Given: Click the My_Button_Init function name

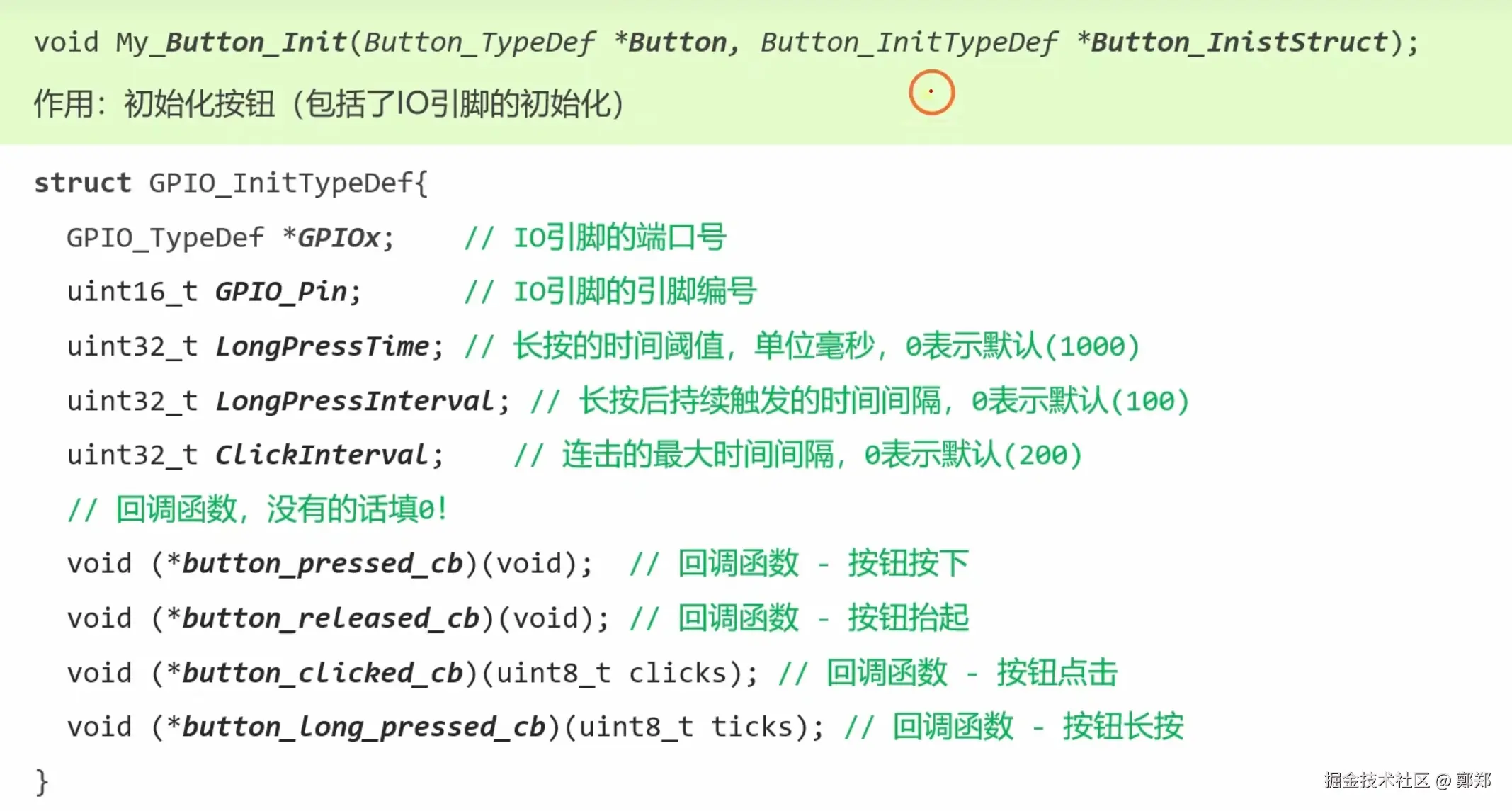Looking at the screenshot, I should [232, 42].
